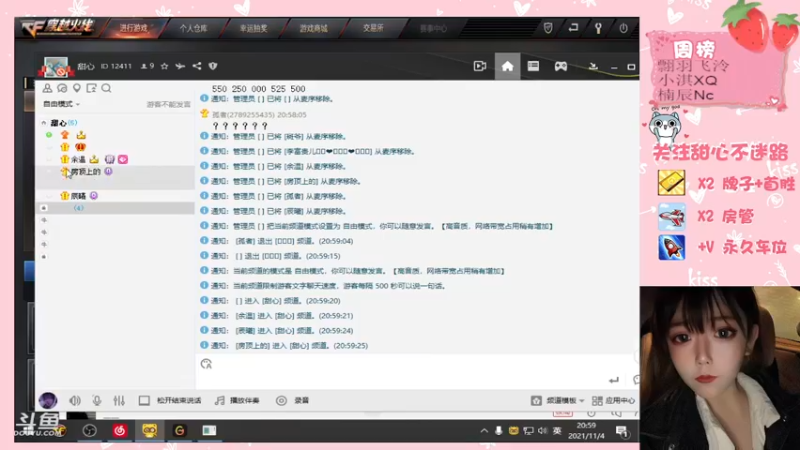Open the 进行游戏 tab
The height and width of the screenshot is (450, 800).
pos(134,28)
